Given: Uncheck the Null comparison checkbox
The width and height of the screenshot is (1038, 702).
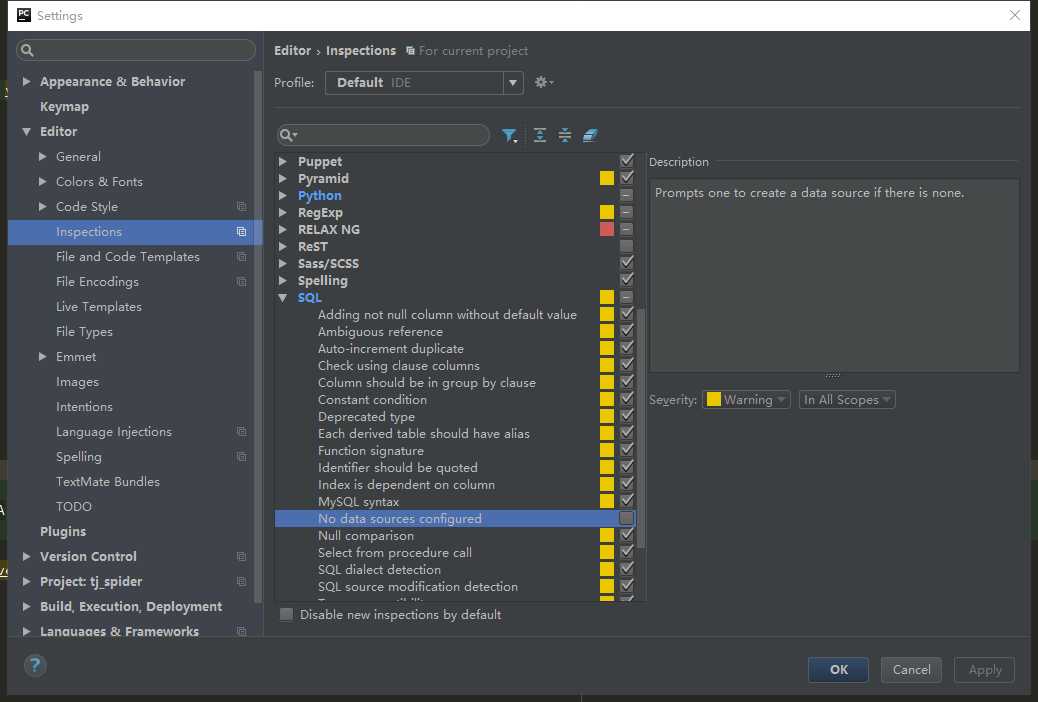Looking at the screenshot, I should pos(626,535).
